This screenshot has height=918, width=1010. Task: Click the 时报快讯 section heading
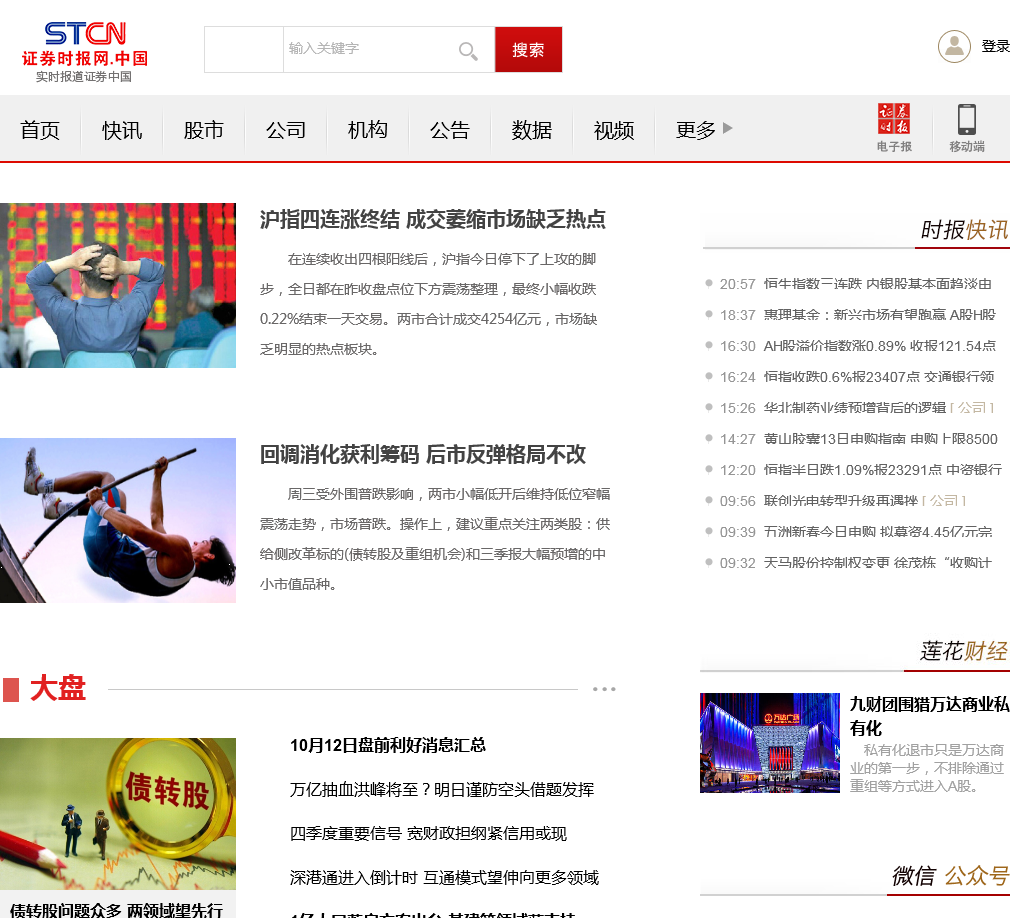pos(964,230)
